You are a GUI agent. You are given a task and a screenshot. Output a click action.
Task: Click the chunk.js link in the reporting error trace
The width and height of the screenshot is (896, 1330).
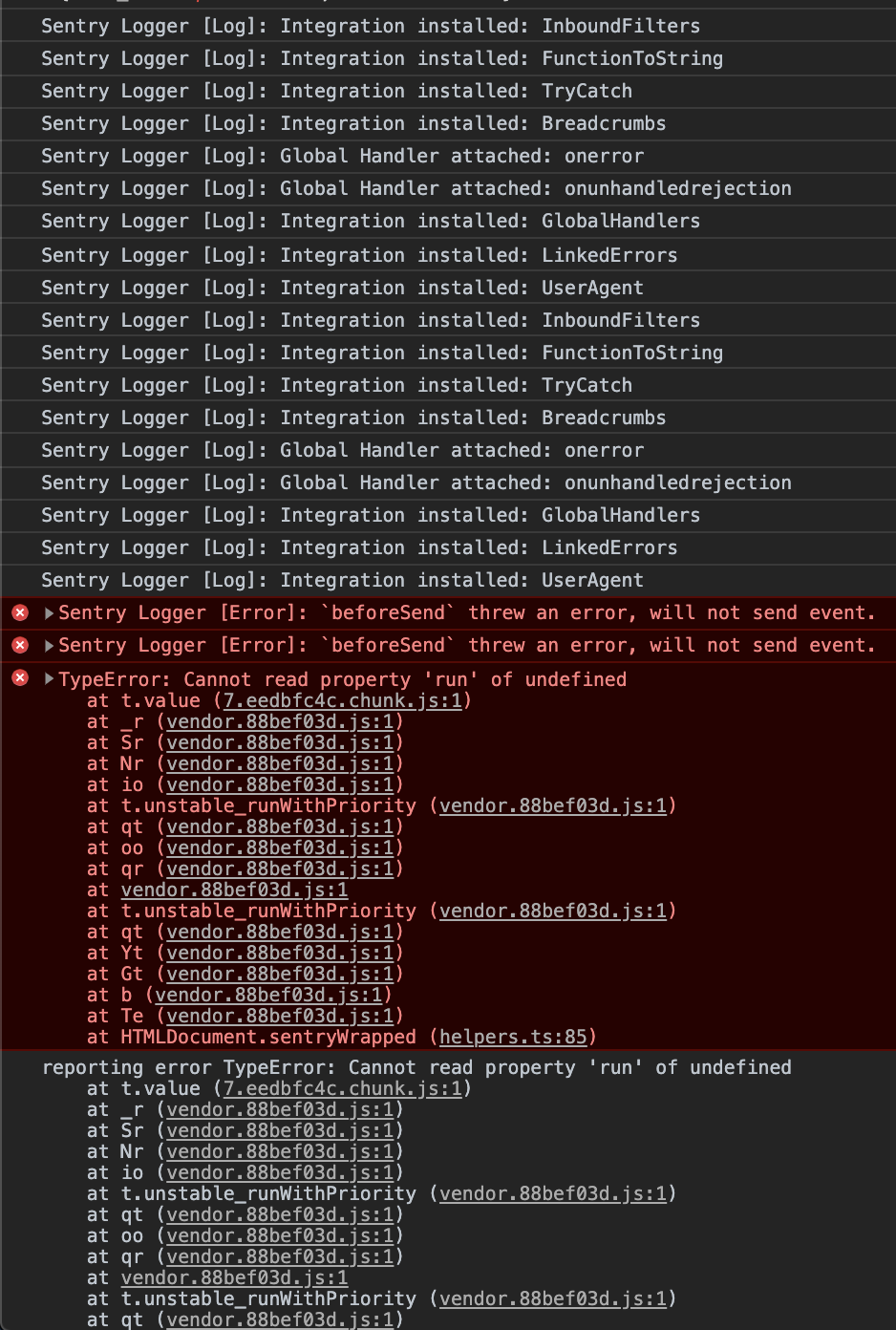click(340, 1088)
